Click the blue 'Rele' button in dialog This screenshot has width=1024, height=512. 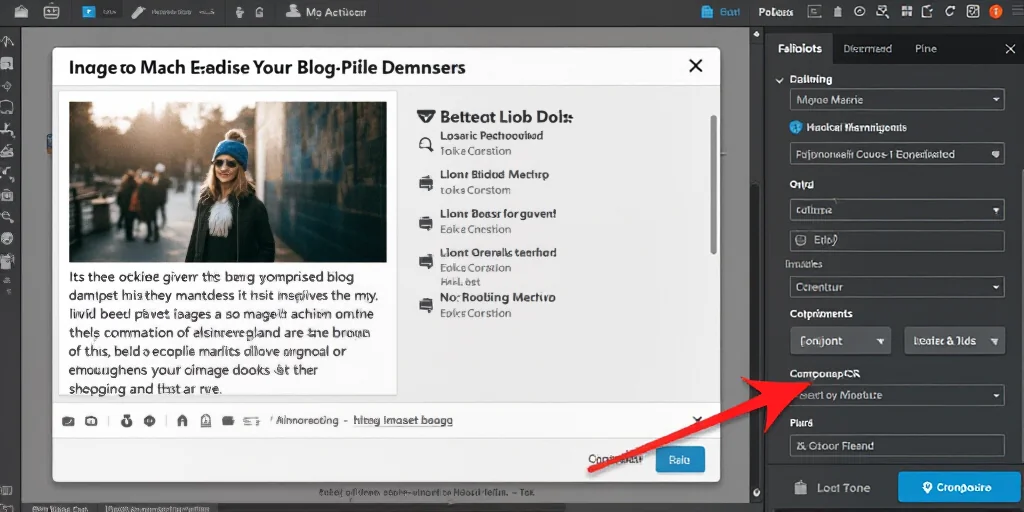pyautogui.click(x=680, y=460)
